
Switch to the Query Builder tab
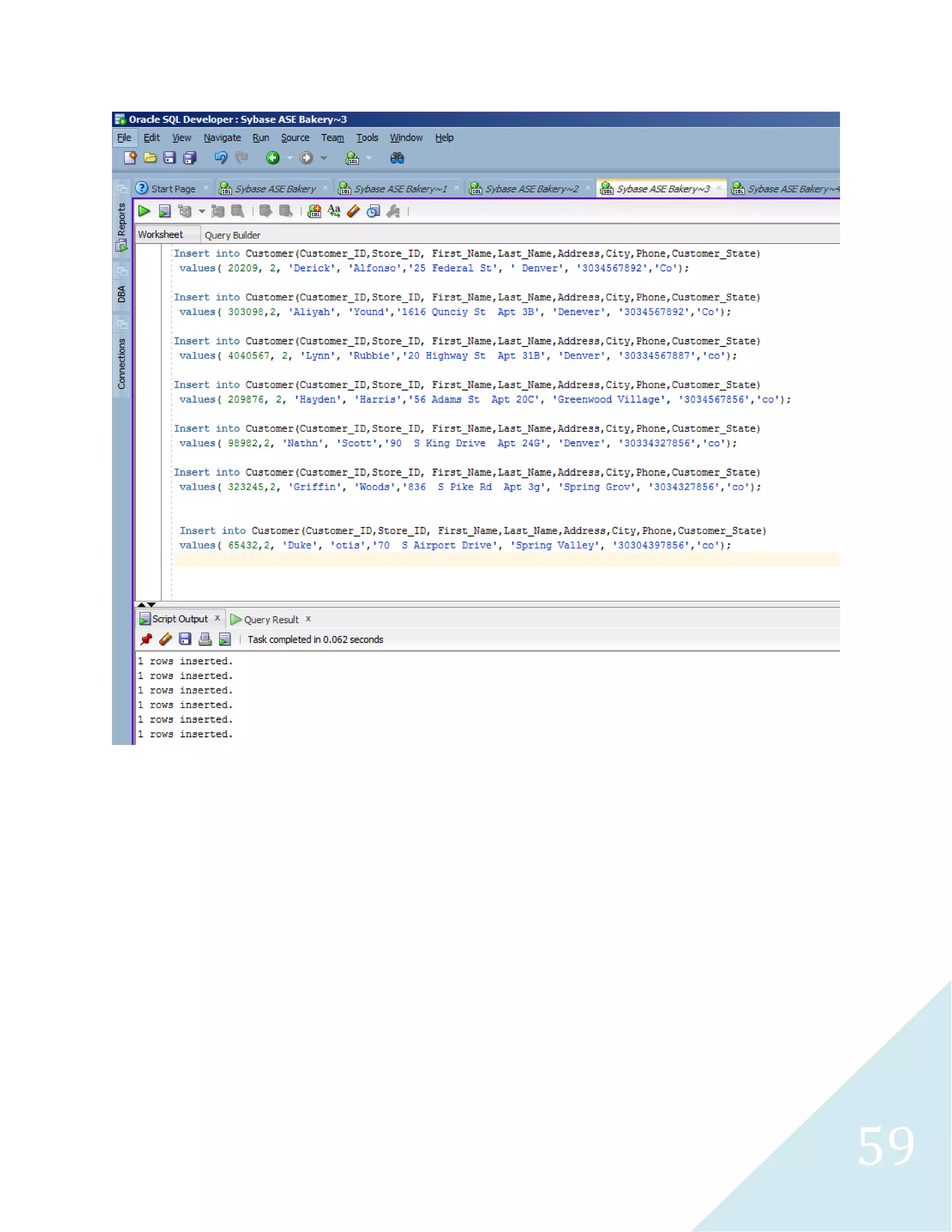pyautogui.click(x=232, y=235)
